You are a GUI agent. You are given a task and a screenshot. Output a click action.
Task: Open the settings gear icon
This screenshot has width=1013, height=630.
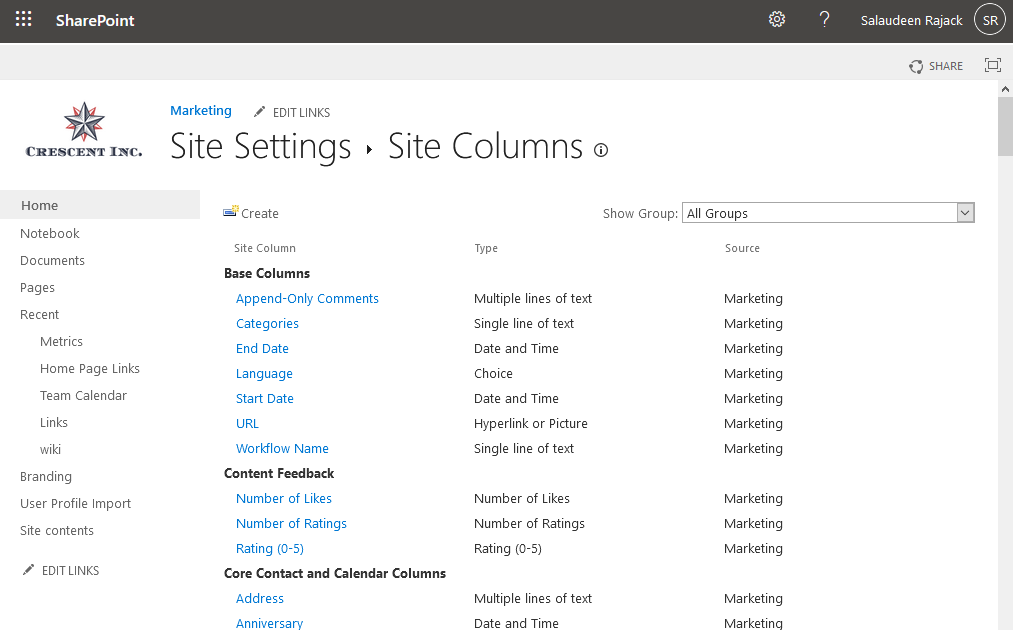click(777, 20)
